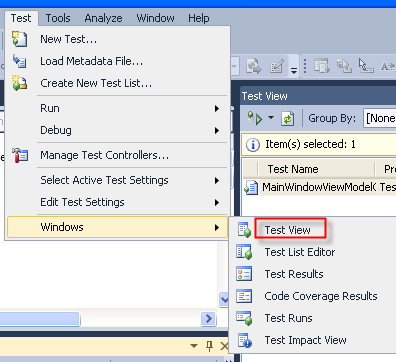Viewport: 396px width, 362px height.
Task: Click the Test List Editor icon
Action: point(244,252)
